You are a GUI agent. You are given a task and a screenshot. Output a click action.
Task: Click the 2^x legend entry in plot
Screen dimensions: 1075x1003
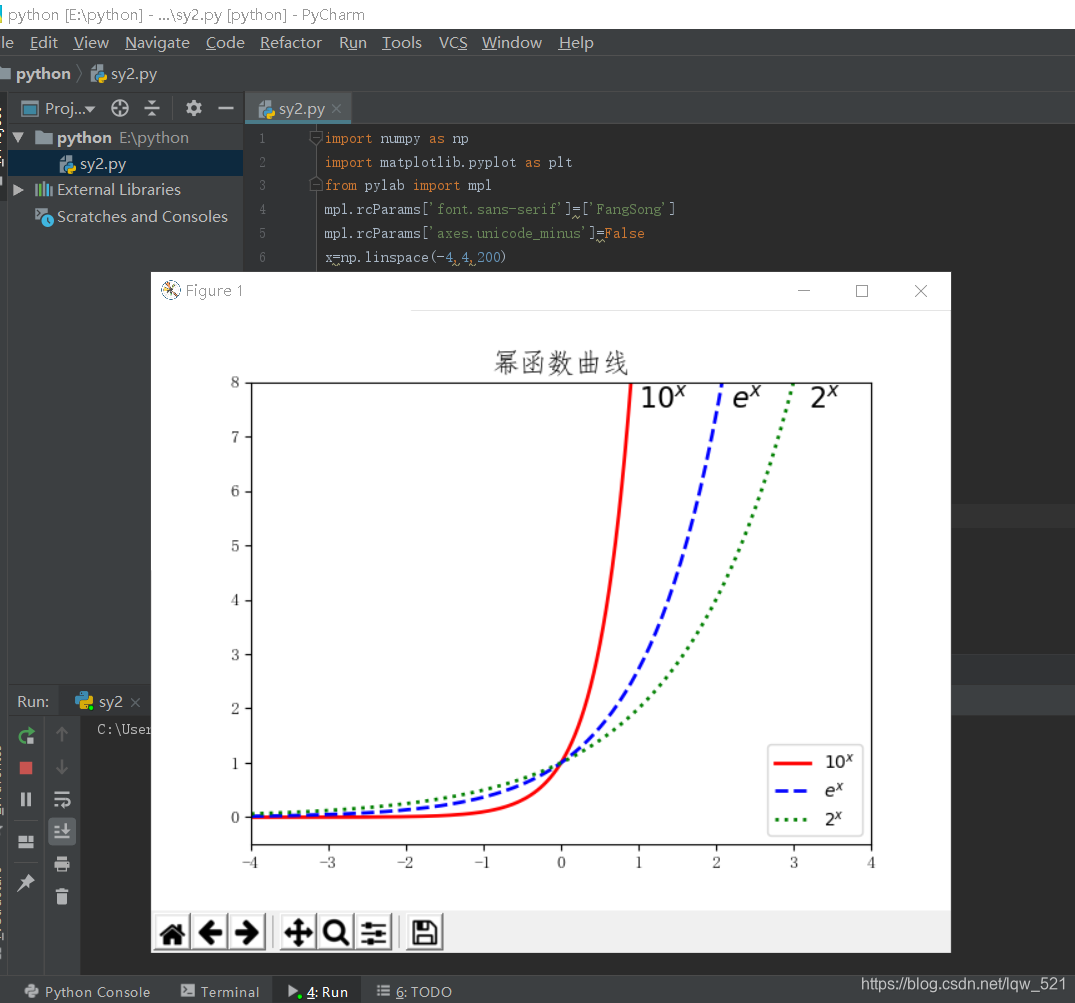(808, 819)
